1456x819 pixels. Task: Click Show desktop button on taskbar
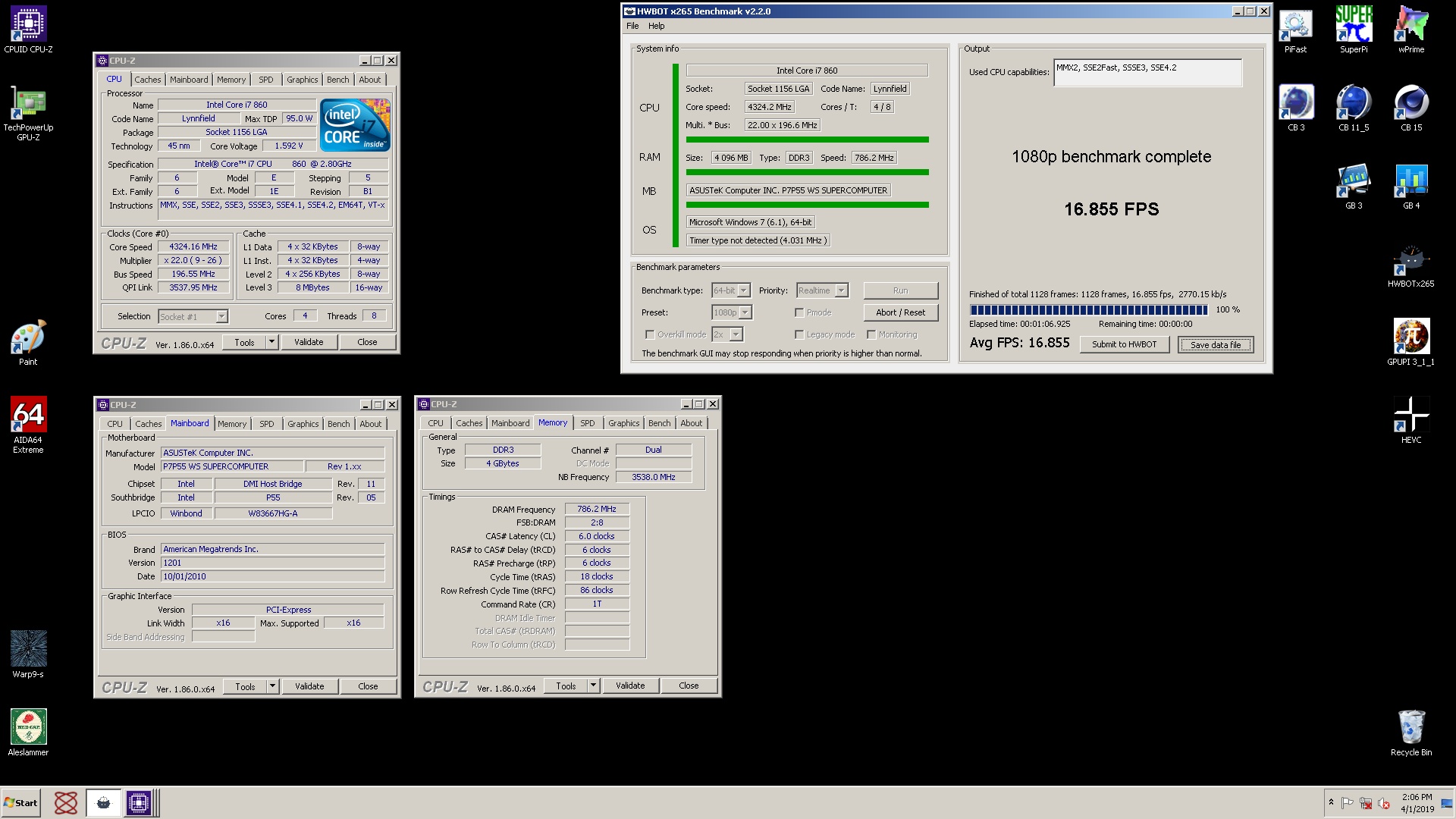pyautogui.click(x=1446, y=803)
